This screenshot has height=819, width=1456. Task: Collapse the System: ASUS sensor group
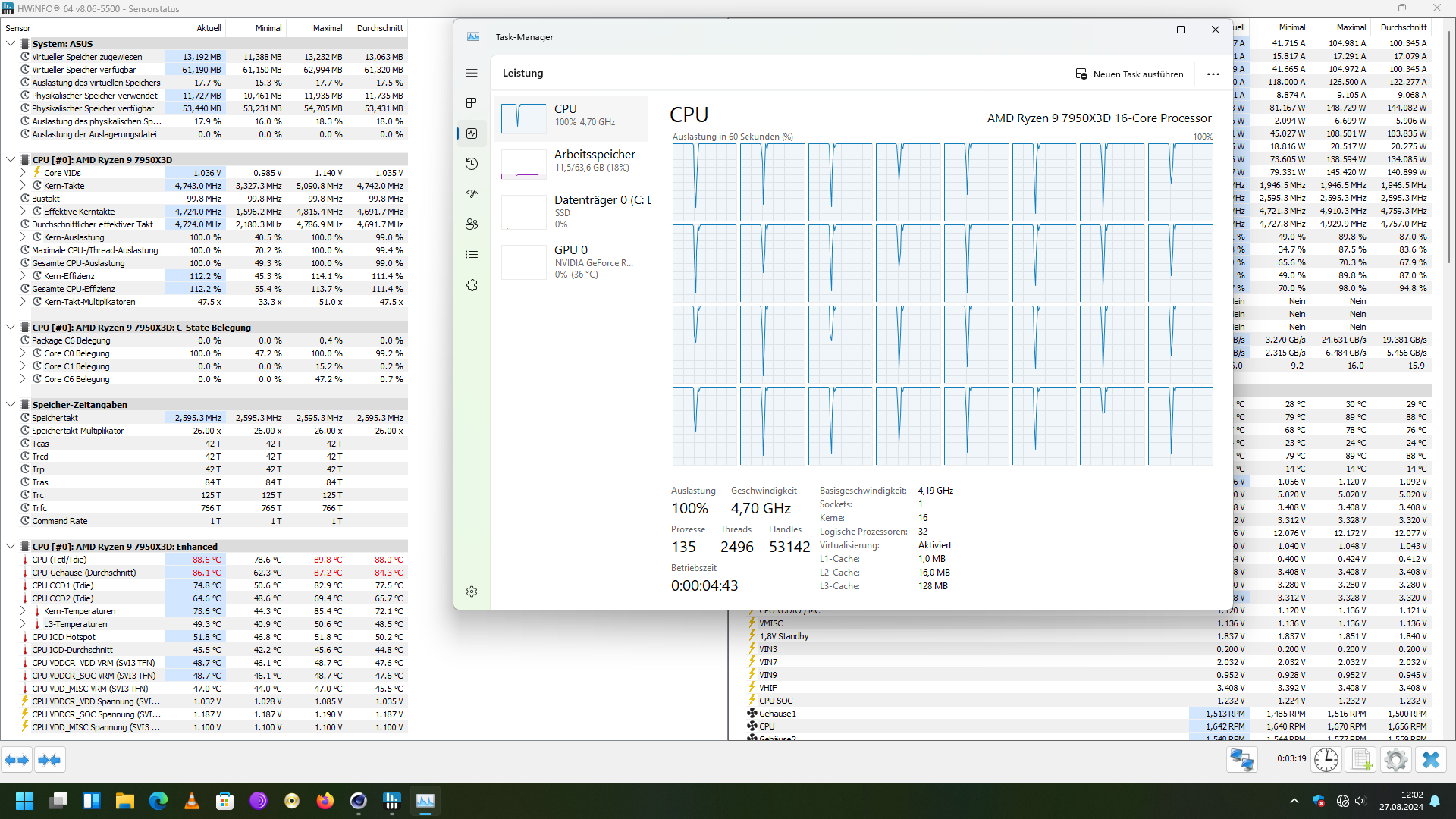(x=11, y=44)
